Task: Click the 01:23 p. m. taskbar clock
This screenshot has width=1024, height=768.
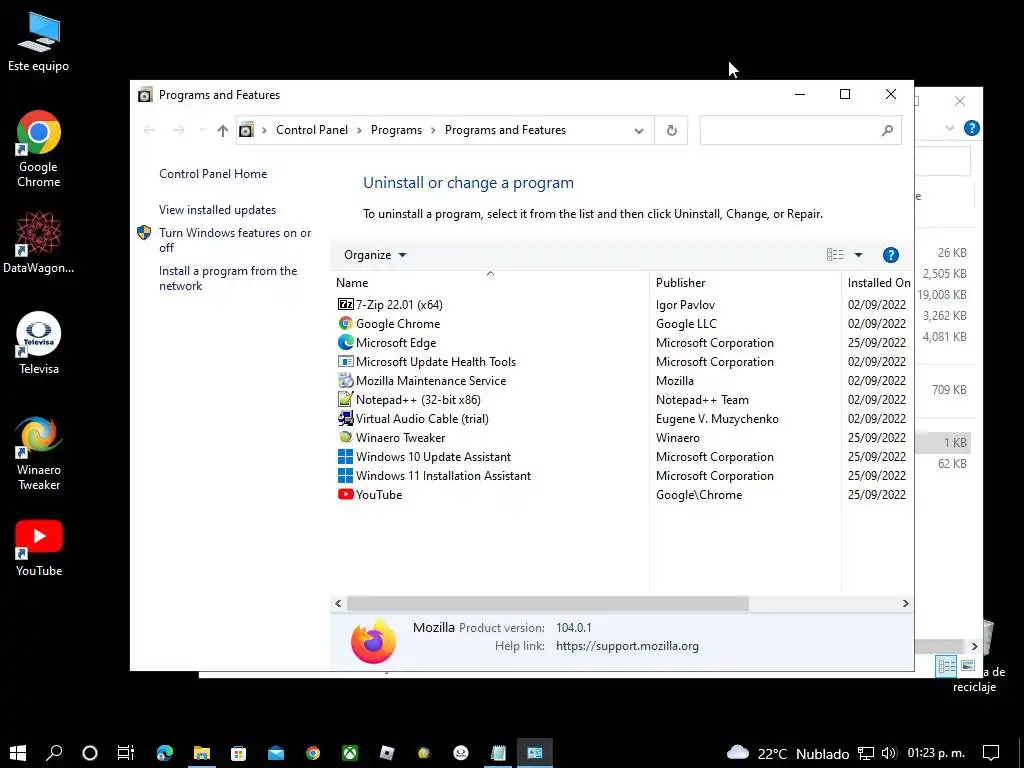Action: (x=936, y=753)
